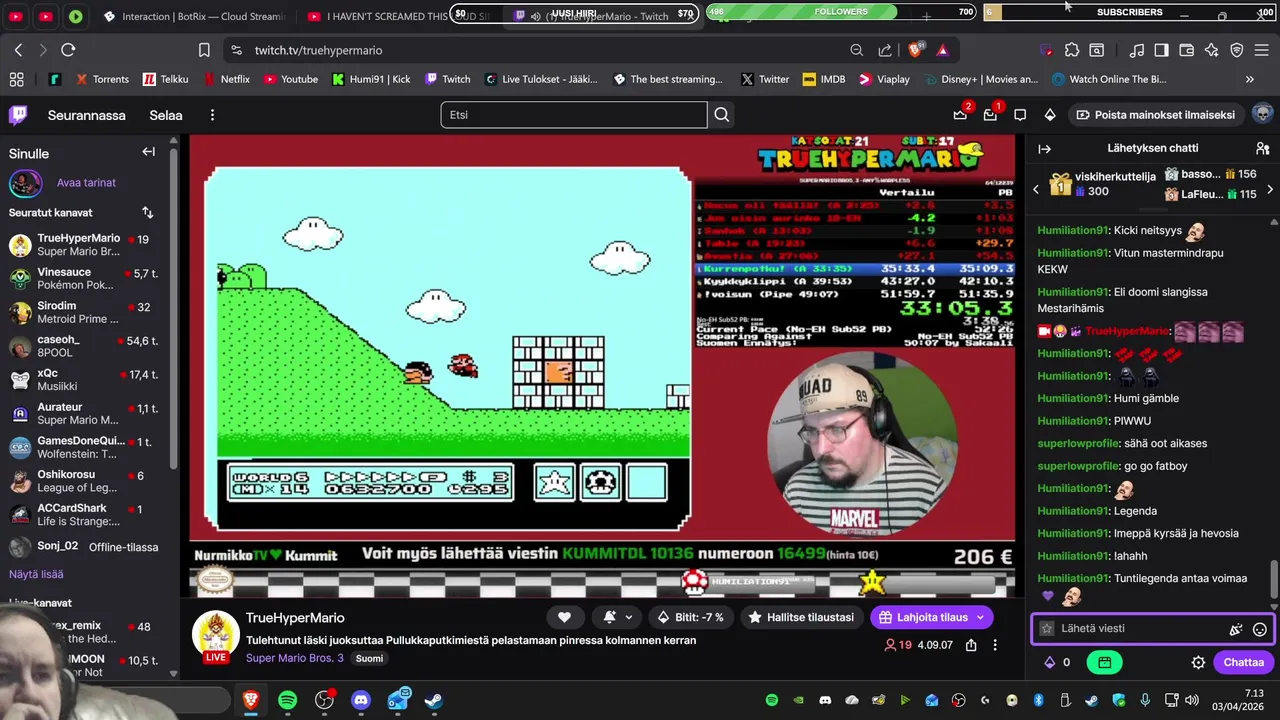Click the Etsi search input field
1280x720 pixels.
tap(574, 115)
